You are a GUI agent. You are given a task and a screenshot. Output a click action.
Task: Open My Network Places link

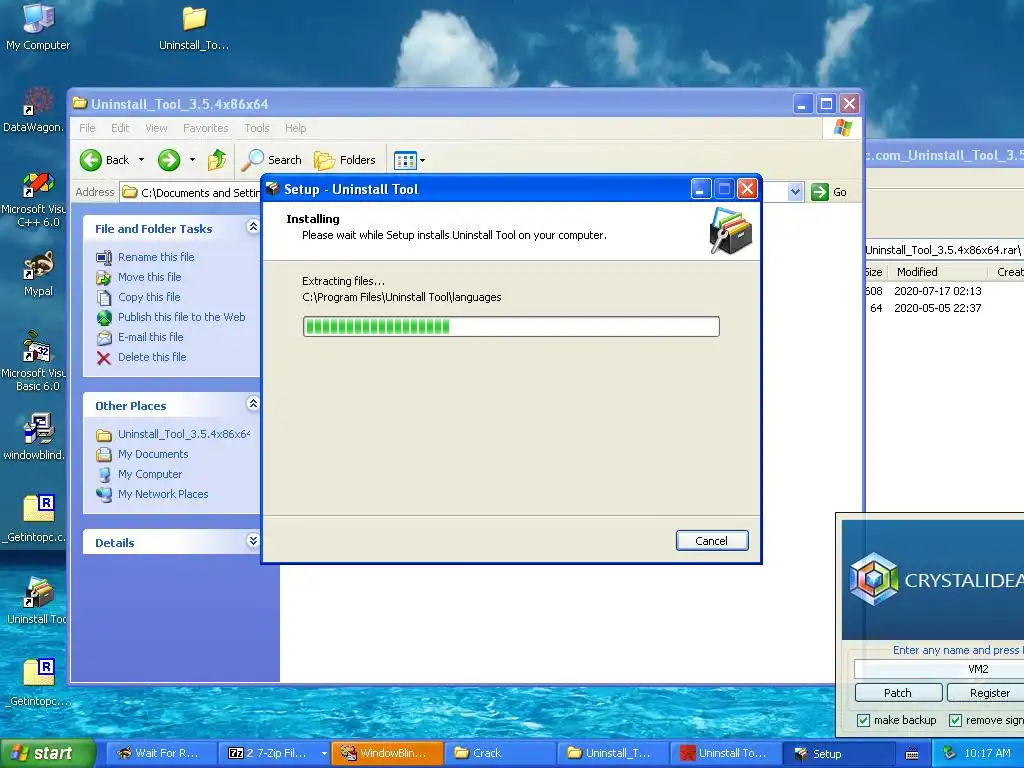[x=163, y=494]
